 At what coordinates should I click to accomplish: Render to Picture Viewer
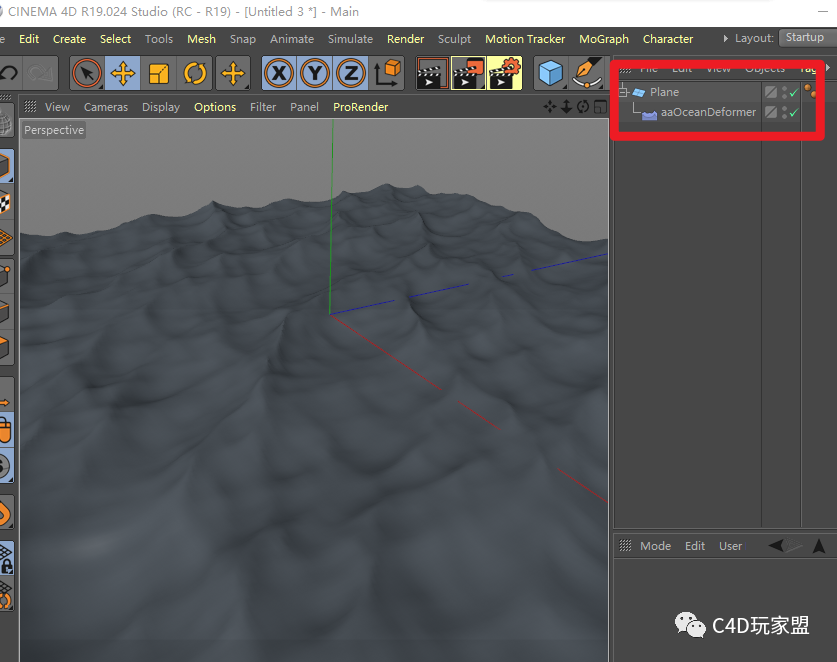pos(468,73)
